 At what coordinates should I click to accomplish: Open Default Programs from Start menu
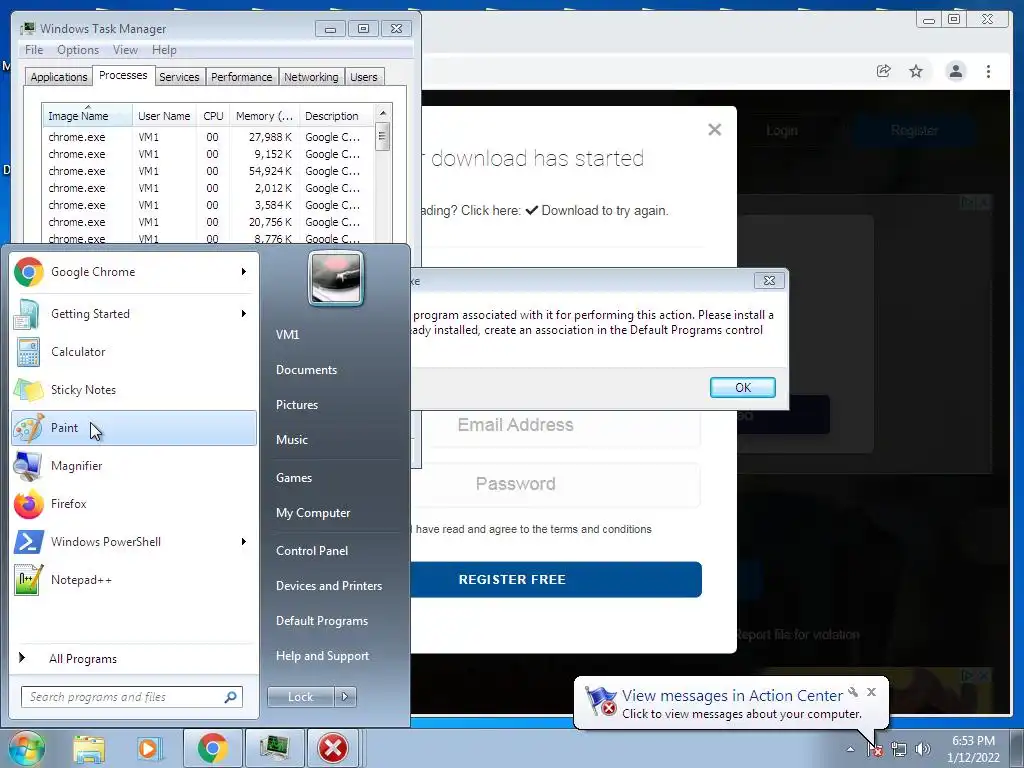[321, 621]
